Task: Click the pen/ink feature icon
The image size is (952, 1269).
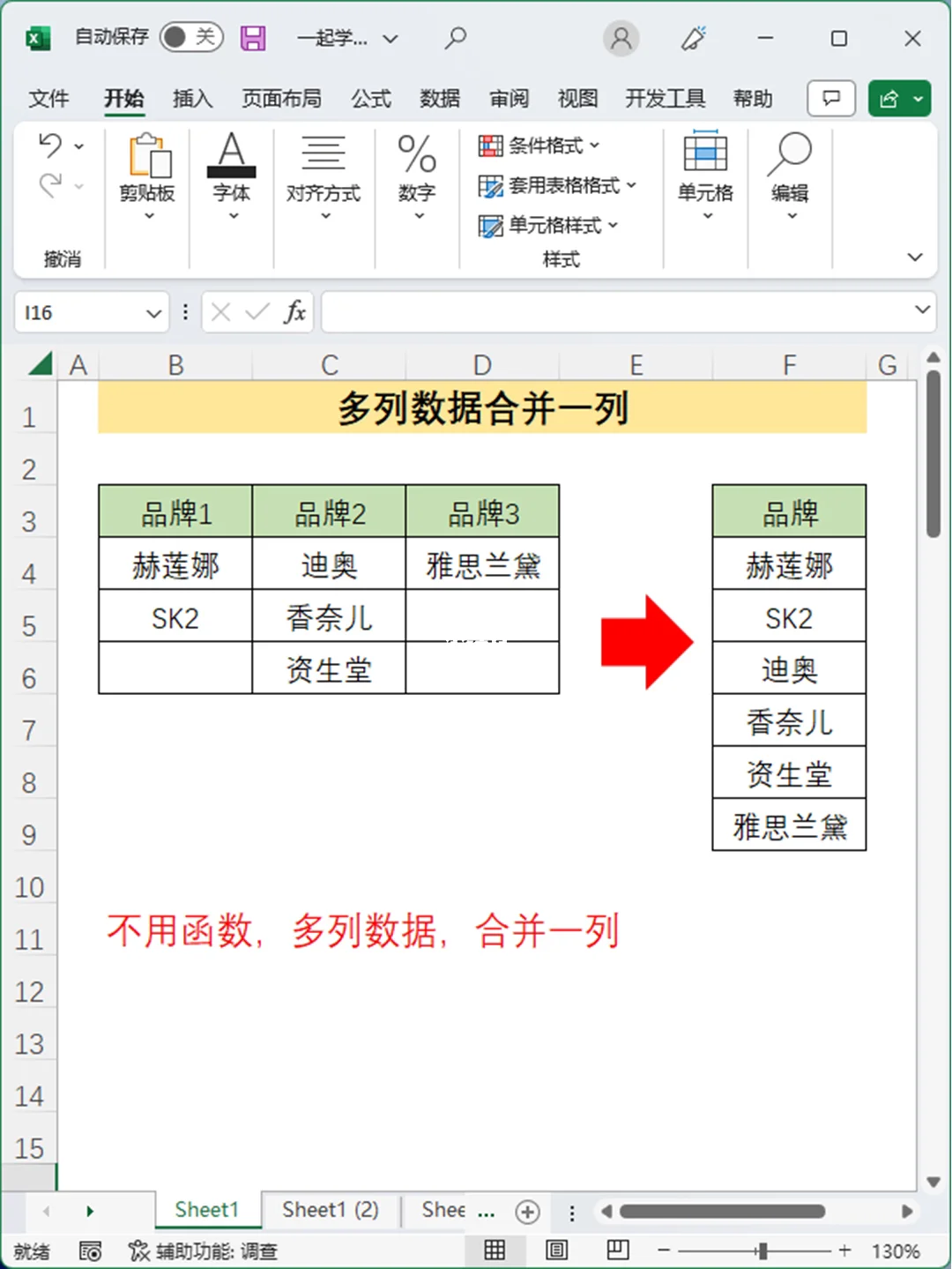Action: pos(694,38)
